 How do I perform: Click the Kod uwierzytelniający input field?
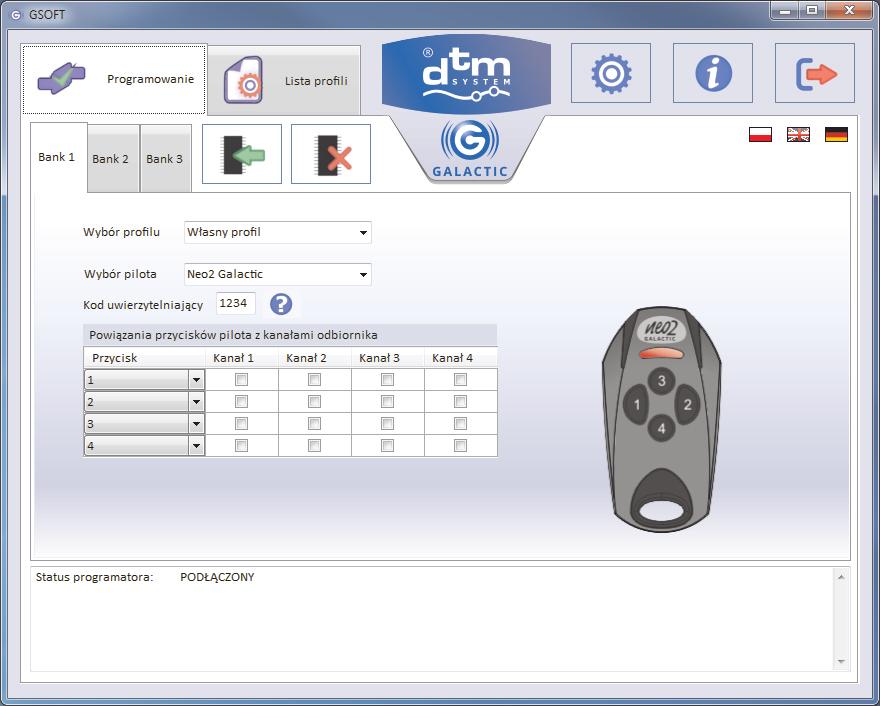click(236, 304)
